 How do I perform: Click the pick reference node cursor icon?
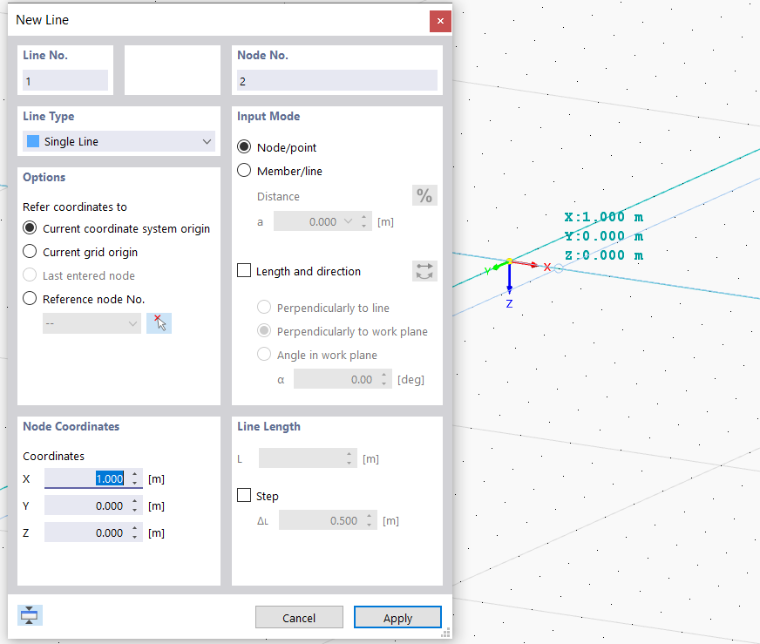pyautogui.click(x=159, y=323)
